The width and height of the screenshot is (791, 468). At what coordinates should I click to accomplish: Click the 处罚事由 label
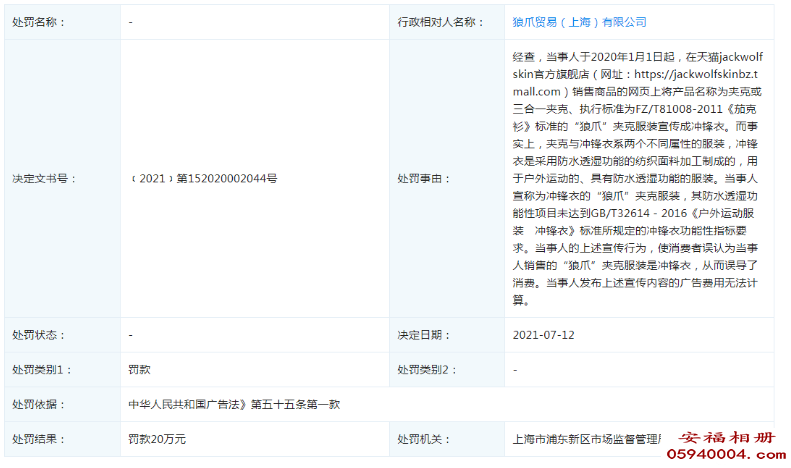[x=423, y=179]
